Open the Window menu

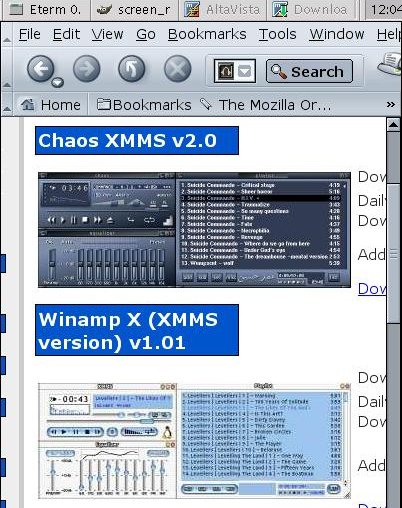337,34
